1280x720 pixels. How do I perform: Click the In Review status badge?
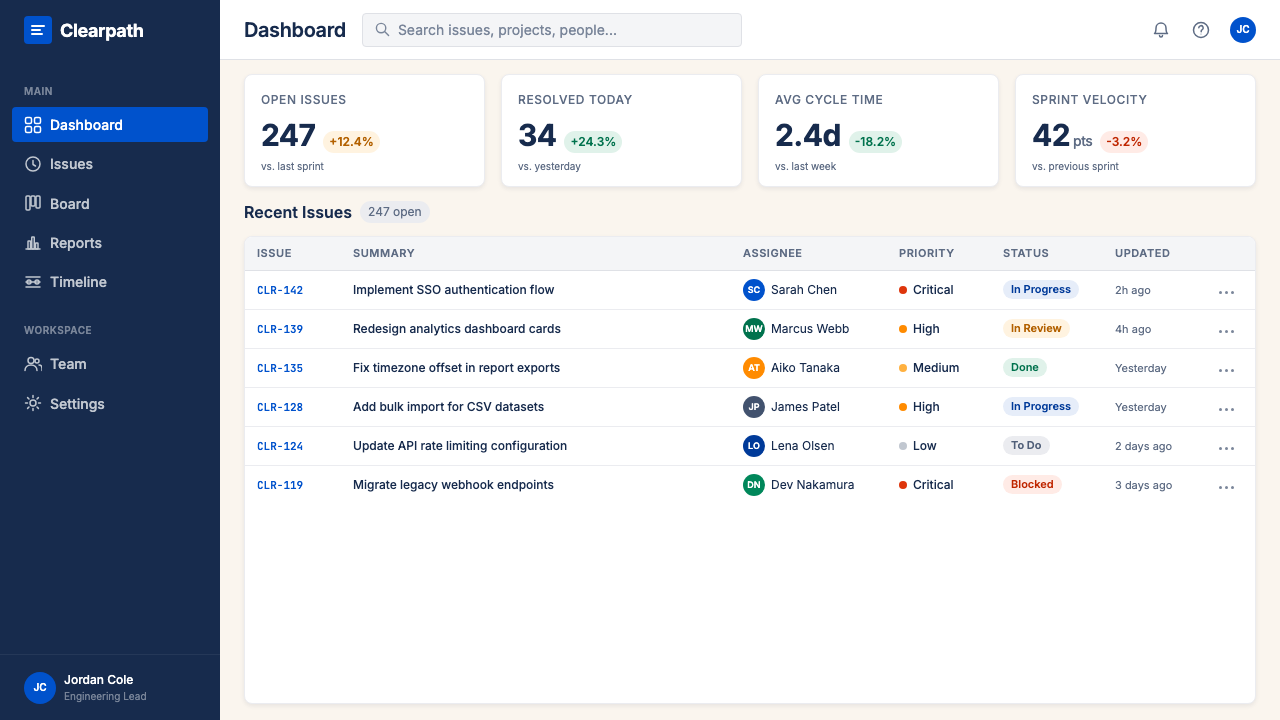pos(1036,329)
